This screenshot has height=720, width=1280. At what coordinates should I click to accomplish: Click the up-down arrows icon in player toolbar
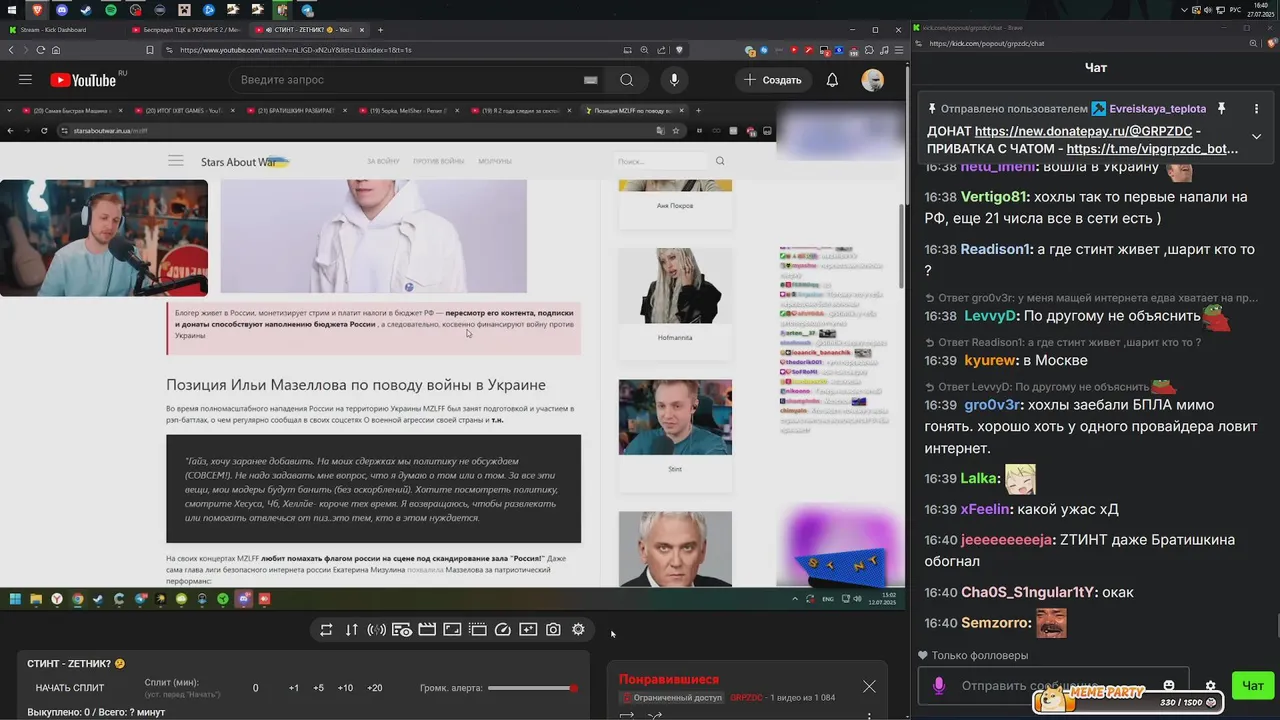point(351,629)
